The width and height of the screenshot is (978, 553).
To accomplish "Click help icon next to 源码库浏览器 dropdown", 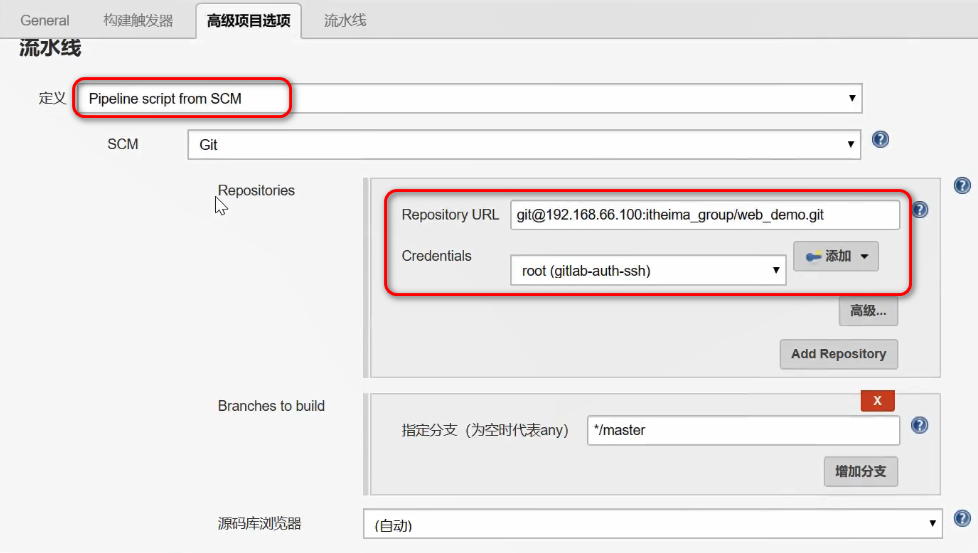I will (x=962, y=518).
